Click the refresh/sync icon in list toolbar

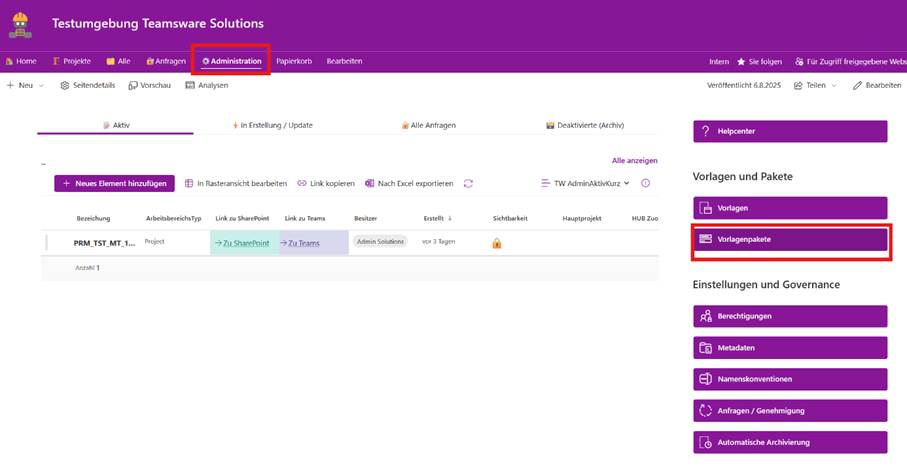point(468,184)
